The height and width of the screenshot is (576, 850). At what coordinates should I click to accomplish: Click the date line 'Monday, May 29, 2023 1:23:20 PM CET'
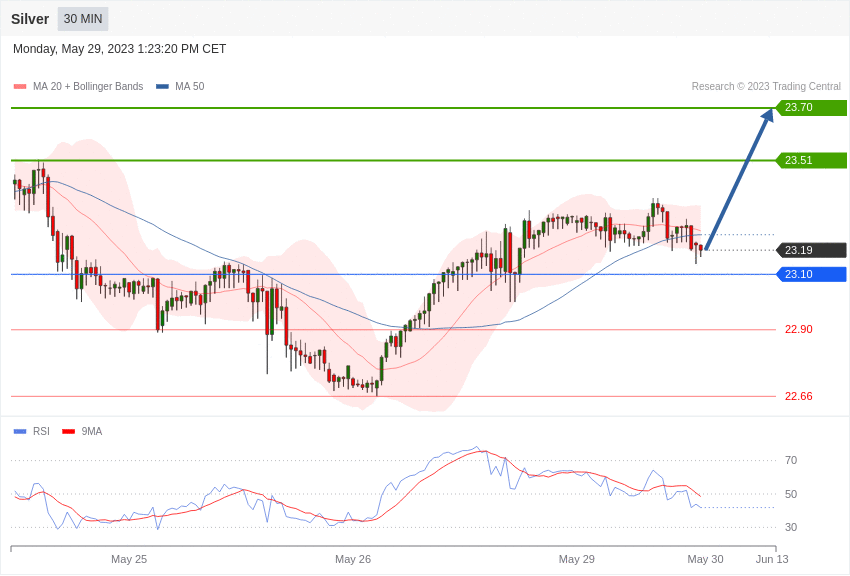coord(119,49)
